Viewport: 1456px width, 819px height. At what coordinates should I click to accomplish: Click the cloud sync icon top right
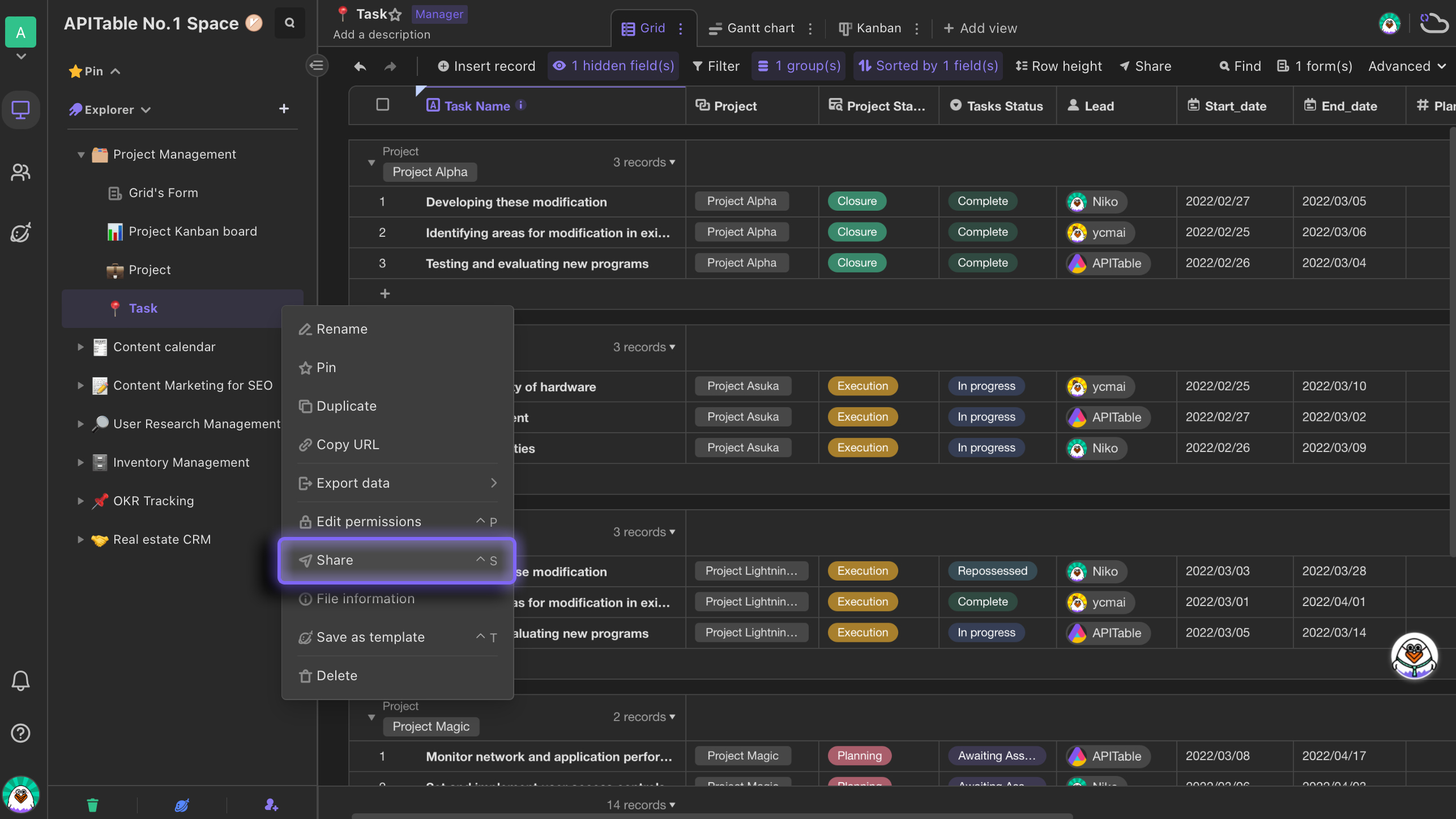pyautogui.click(x=1433, y=24)
